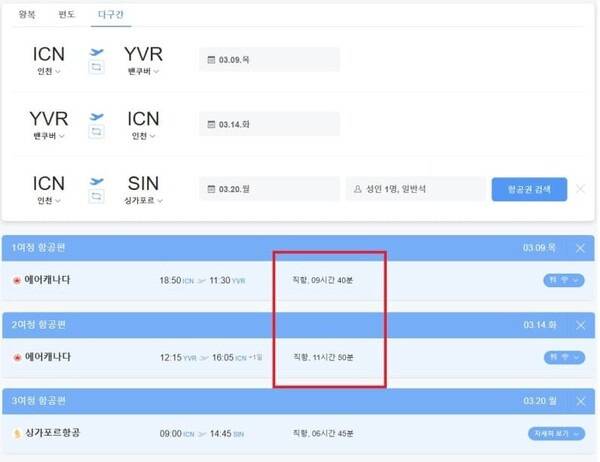Swap airports on the ICN to YVR segment
600x462 pixels.
(97, 67)
